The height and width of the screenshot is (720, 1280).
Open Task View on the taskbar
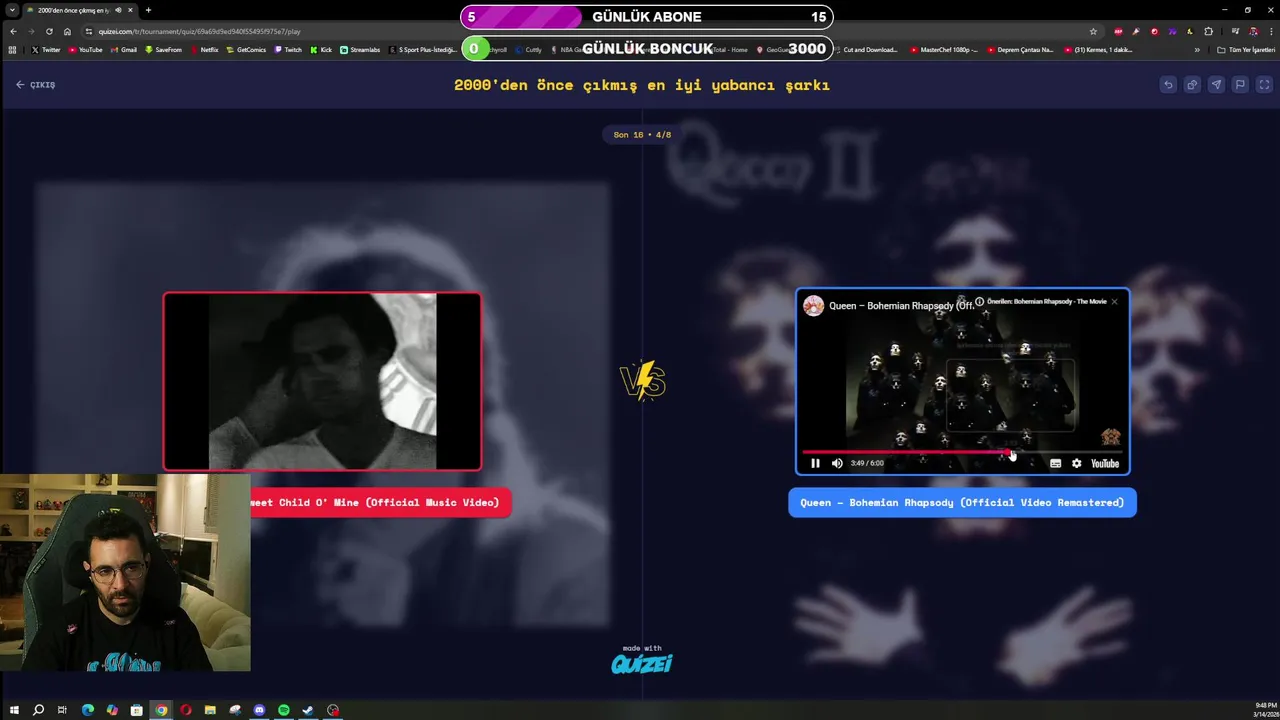(x=62, y=710)
